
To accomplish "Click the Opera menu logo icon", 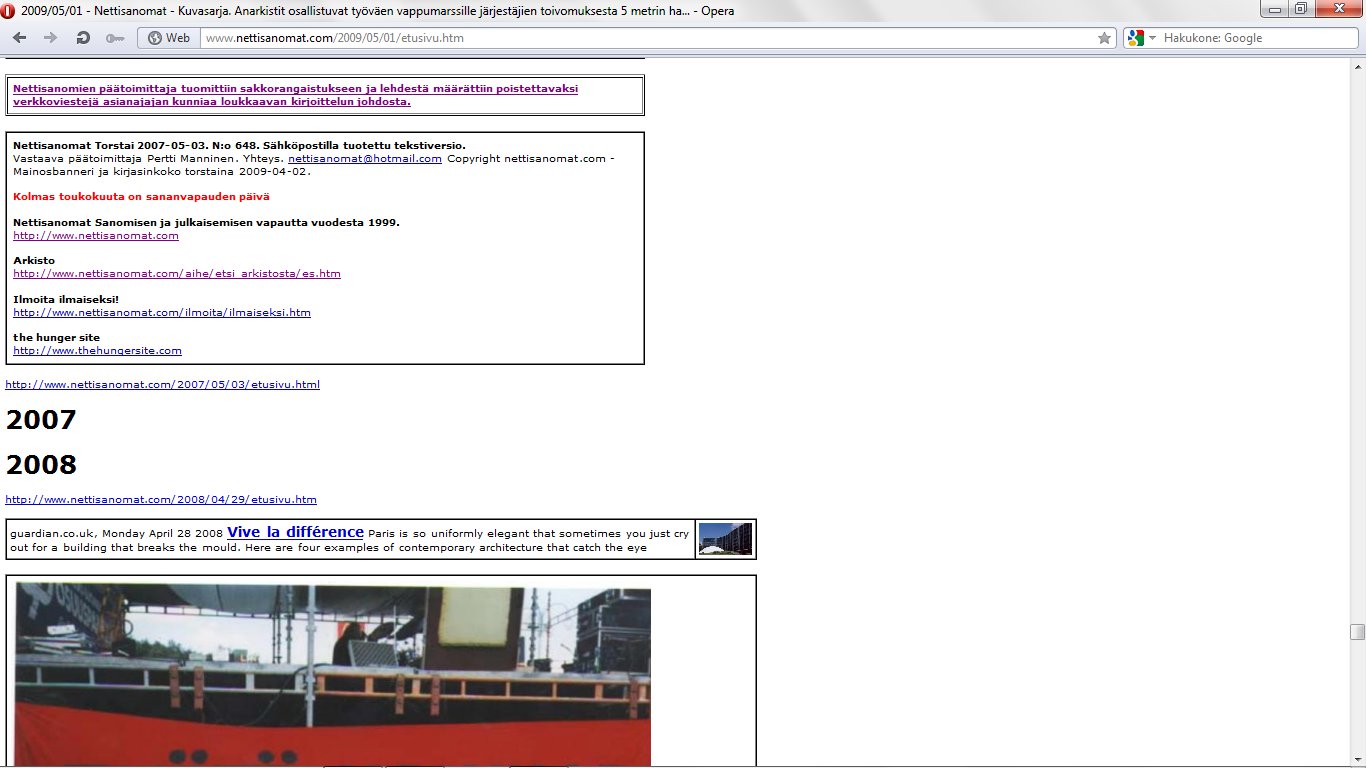I will point(10,11).
